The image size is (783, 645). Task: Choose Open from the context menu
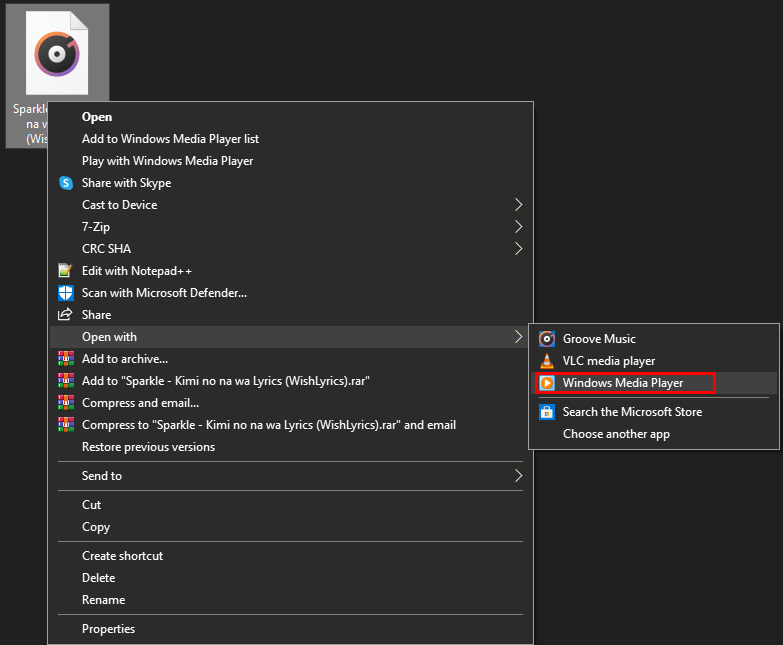pyautogui.click(x=291, y=117)
